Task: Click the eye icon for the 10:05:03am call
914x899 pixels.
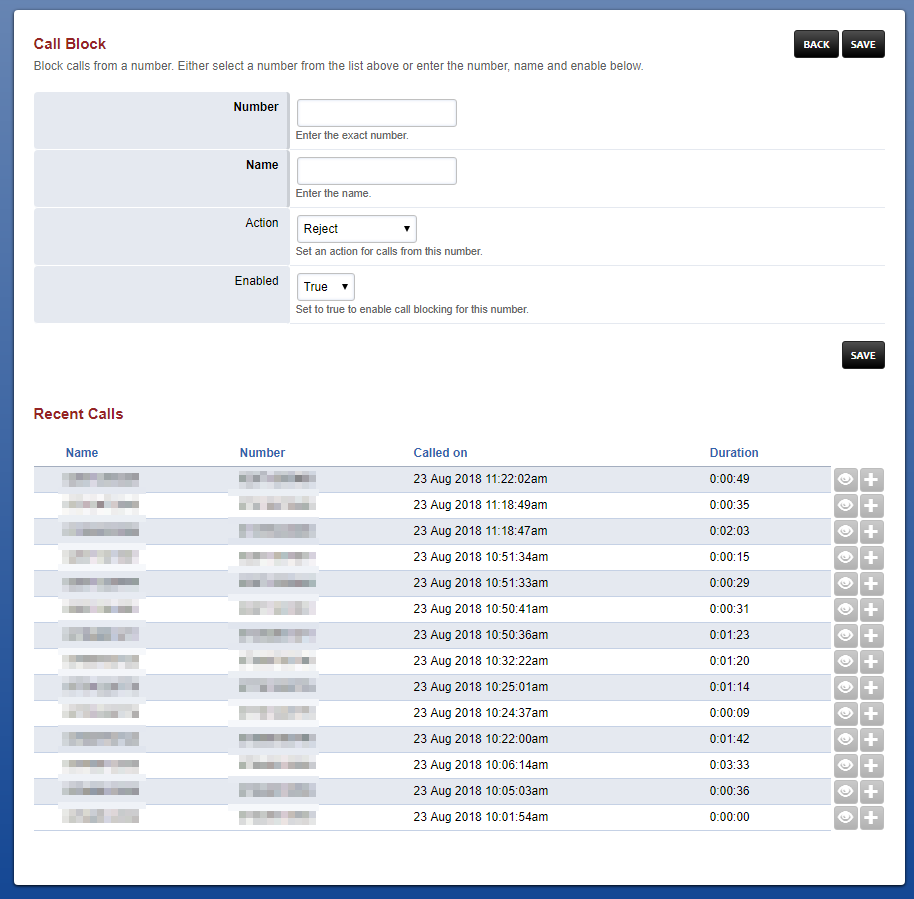Action: tap(845, 792)
